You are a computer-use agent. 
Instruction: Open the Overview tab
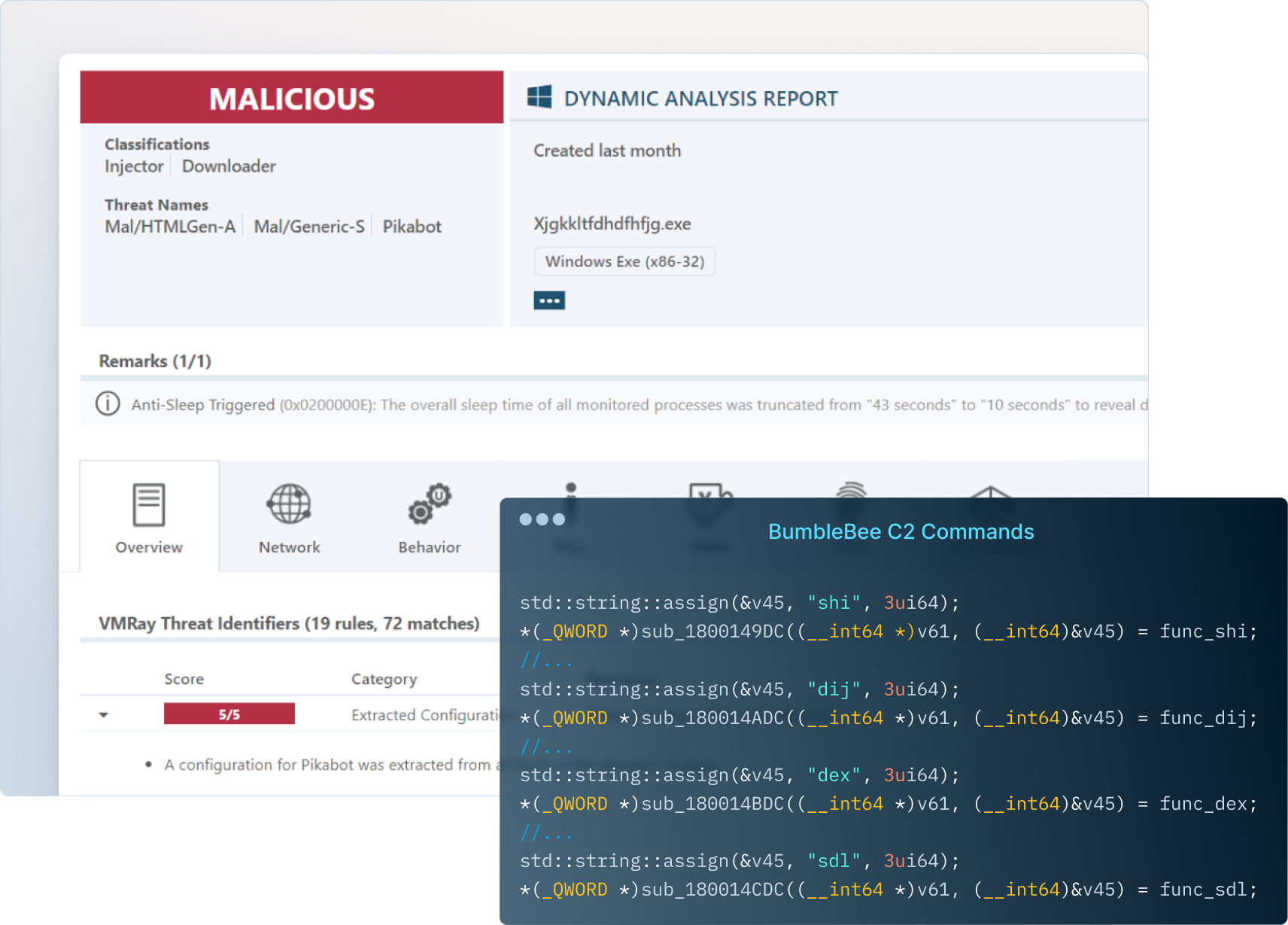[x=149, y=516]
